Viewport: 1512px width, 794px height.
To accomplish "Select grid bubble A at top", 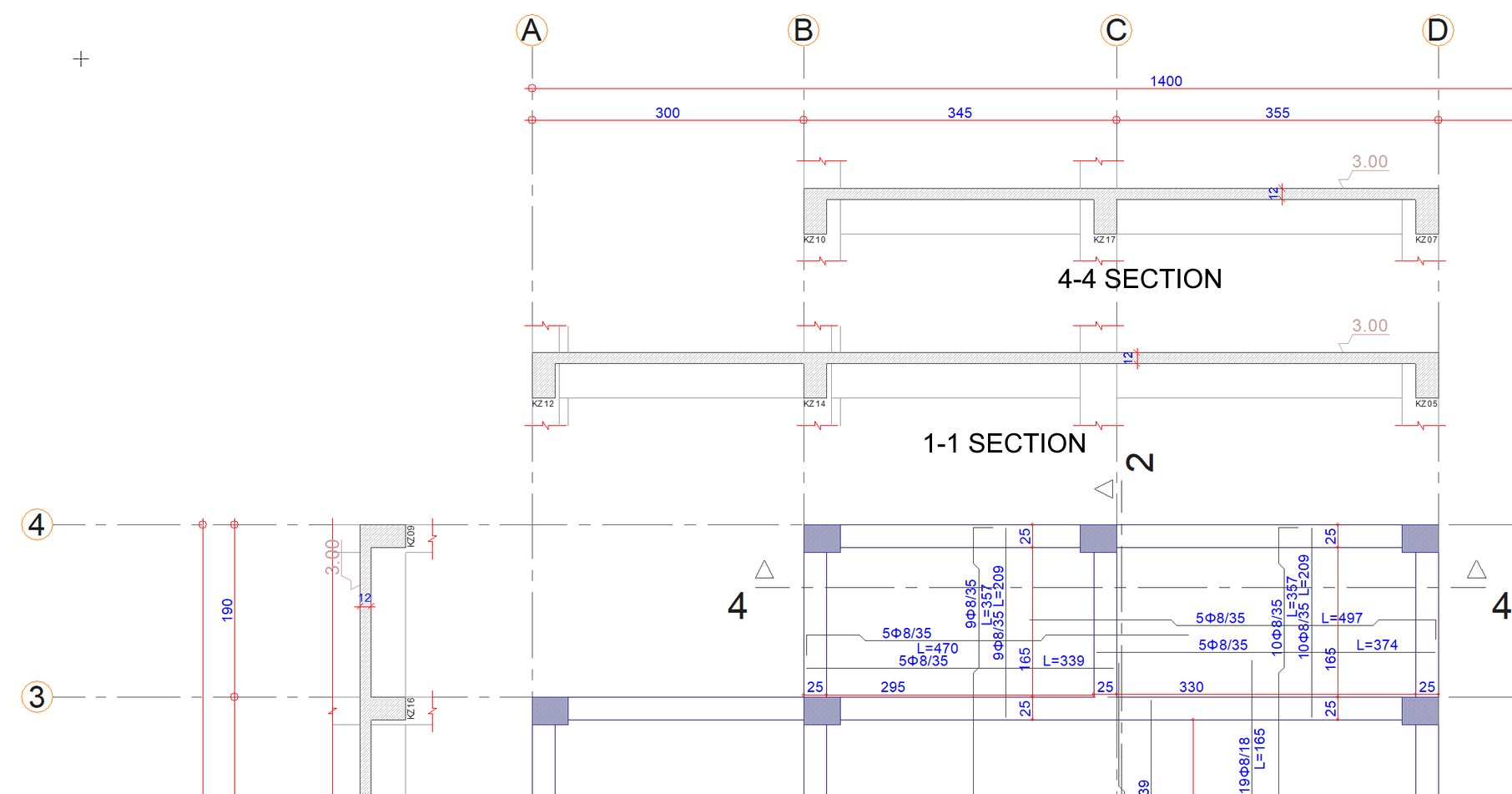I will pos(532,30).
